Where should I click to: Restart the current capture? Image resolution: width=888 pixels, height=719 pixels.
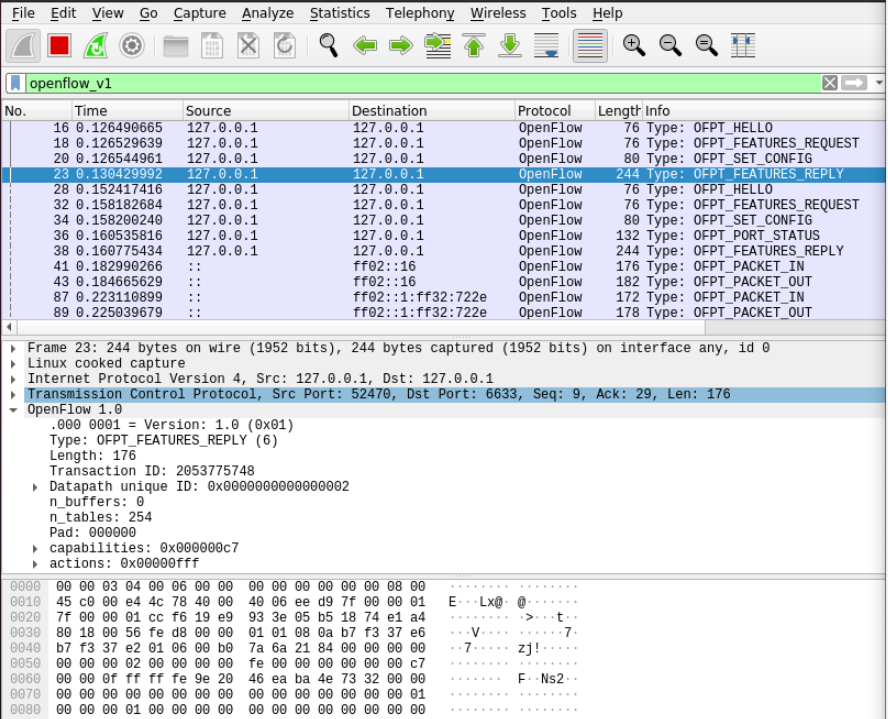pyautogui.click(x=96, y=45)
